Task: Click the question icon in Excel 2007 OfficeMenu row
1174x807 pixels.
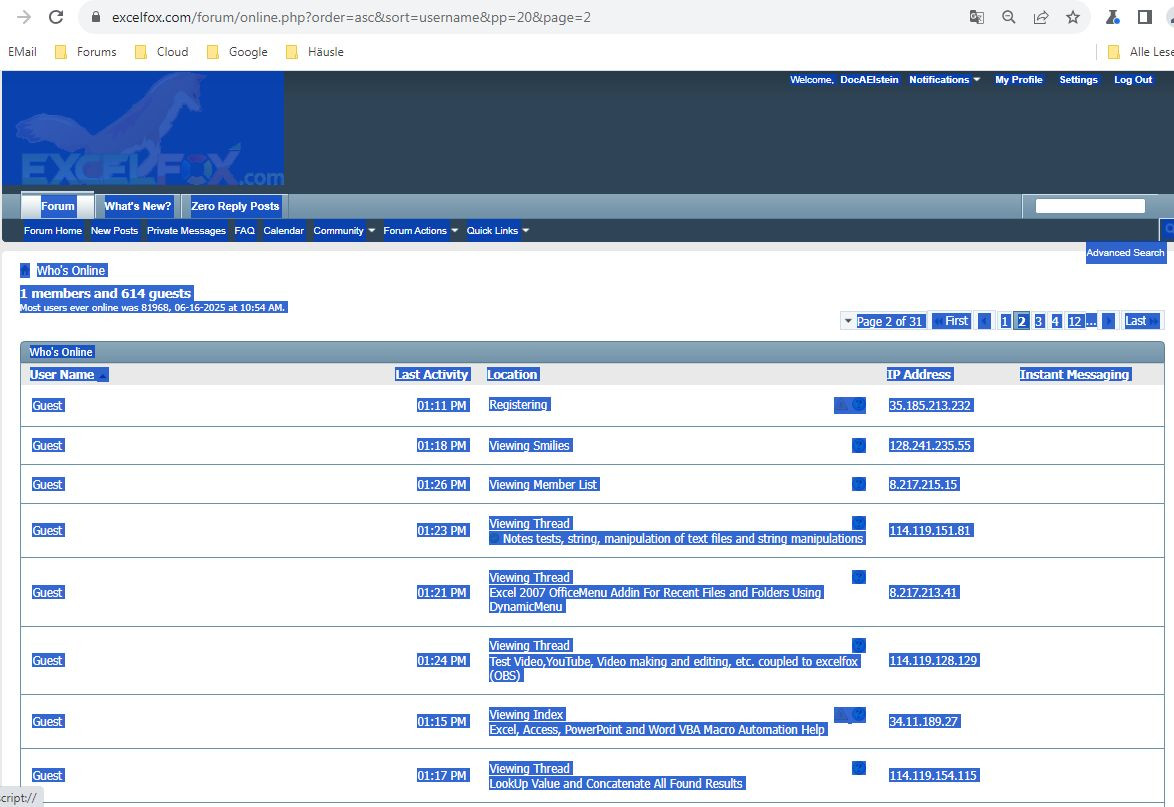Action: [859, 576]
